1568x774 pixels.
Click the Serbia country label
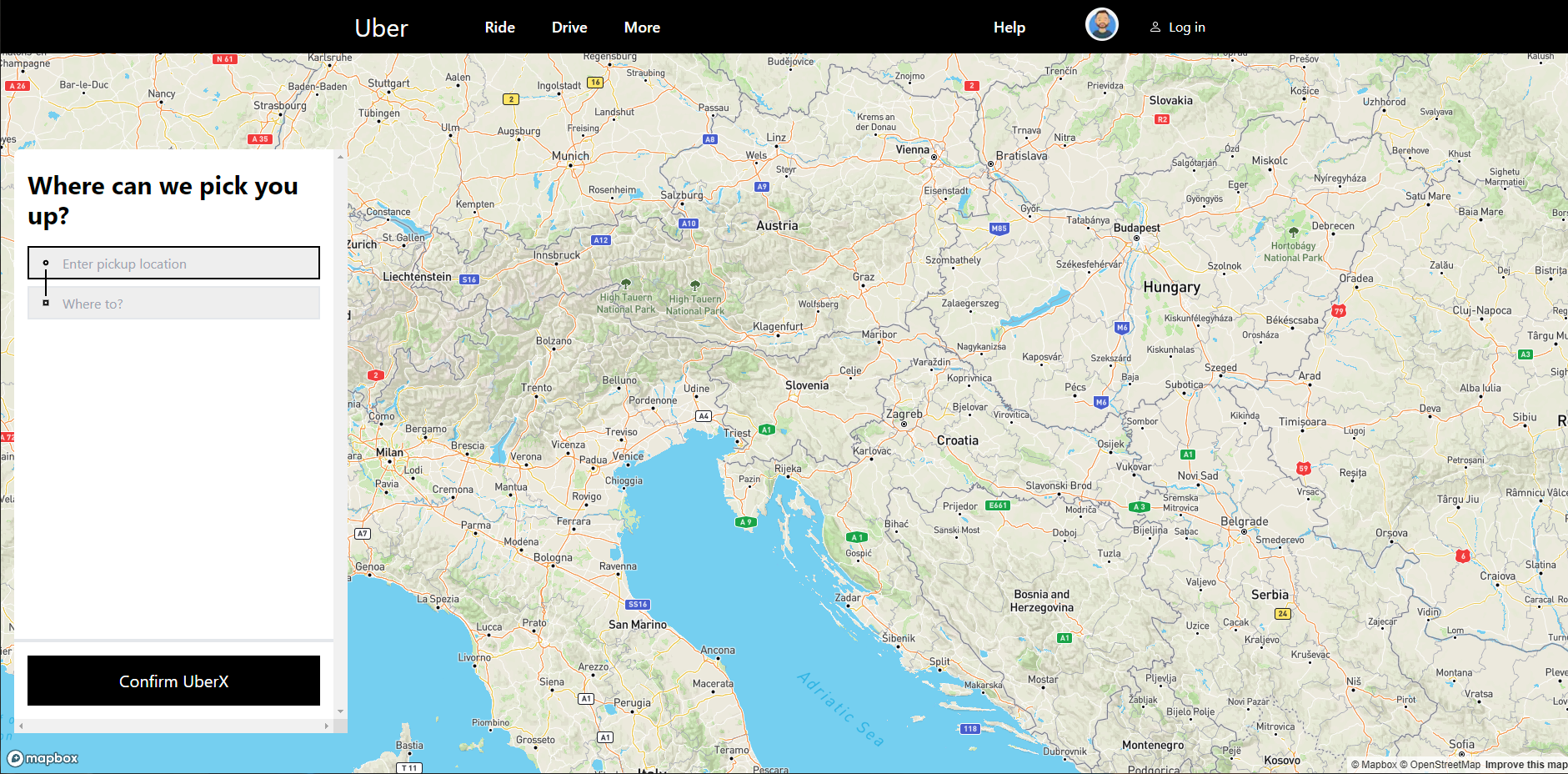1270,595
